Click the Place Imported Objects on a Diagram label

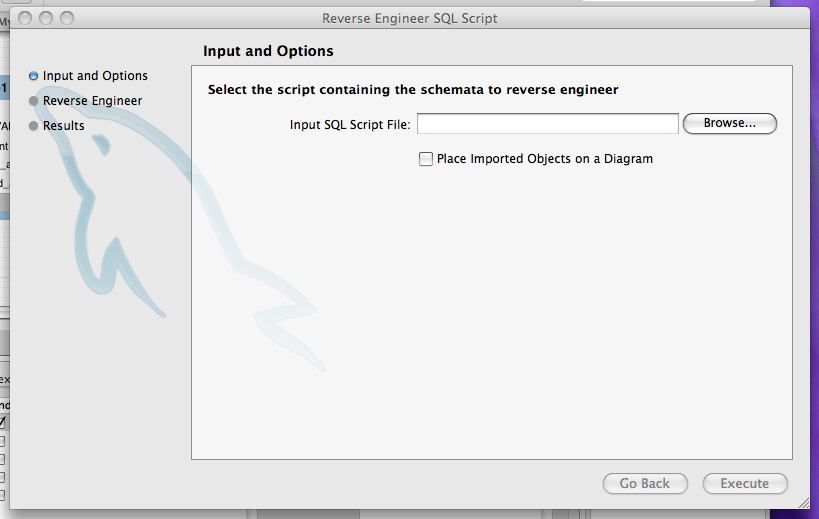pyautogui.click(x=545, y=159)
